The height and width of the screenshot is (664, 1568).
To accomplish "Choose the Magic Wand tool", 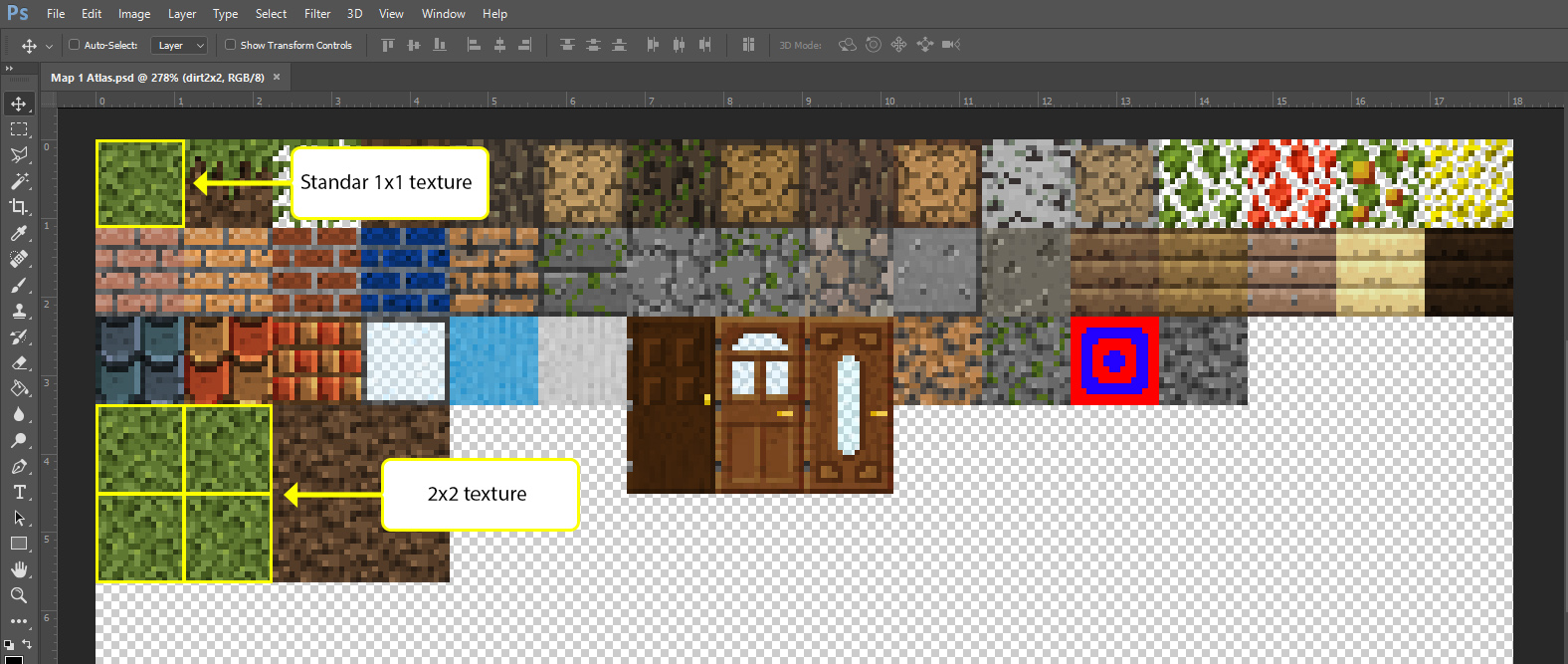I will (19, 181).
